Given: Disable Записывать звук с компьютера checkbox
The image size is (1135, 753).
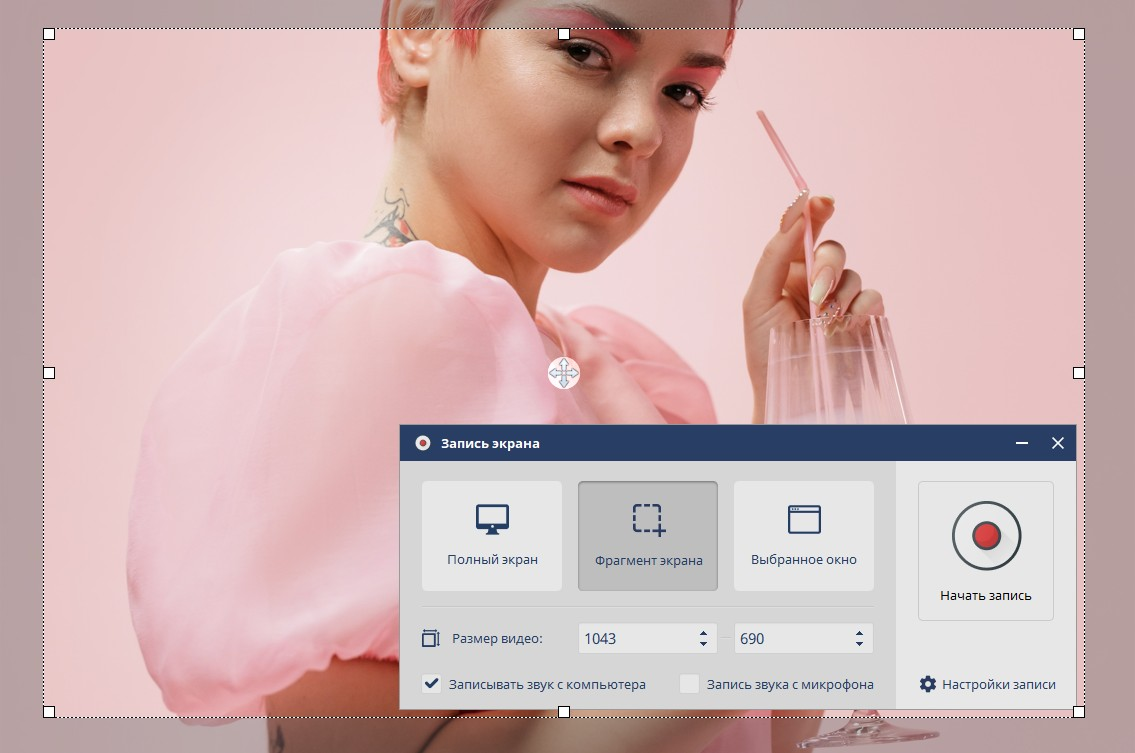Looking at the screenshot, I should 432,685.
